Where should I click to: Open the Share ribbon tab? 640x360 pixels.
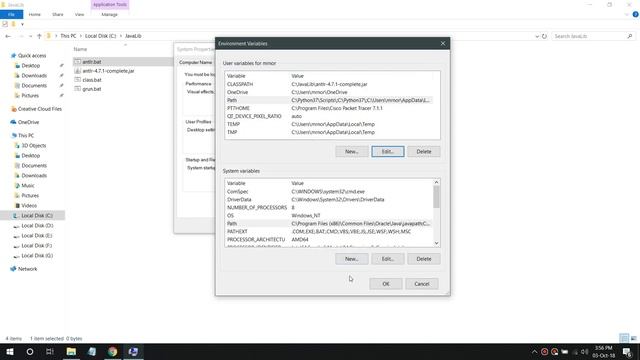coord(58,14)
